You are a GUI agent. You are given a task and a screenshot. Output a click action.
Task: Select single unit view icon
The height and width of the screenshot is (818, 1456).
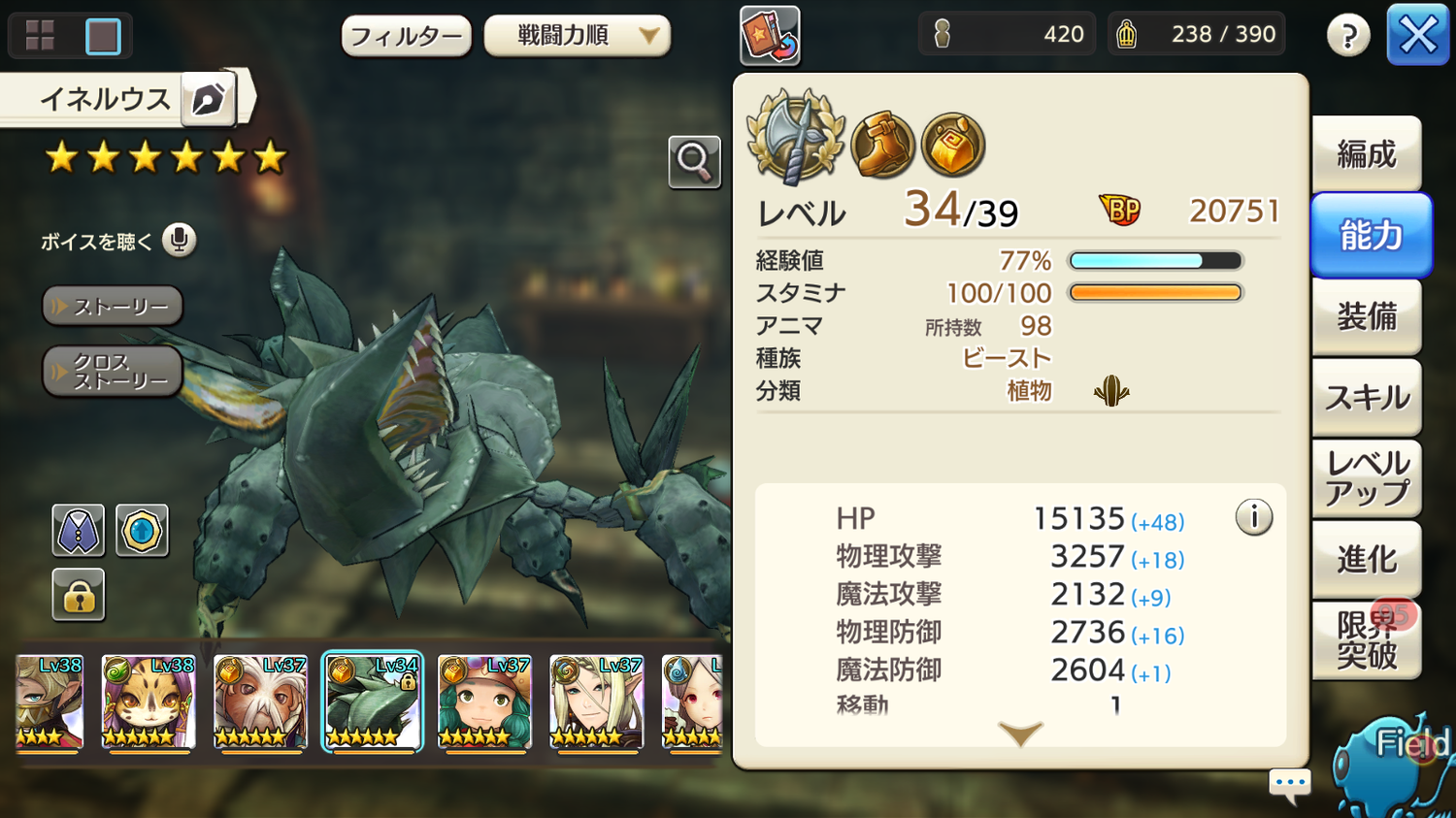(x=103, y=36)
